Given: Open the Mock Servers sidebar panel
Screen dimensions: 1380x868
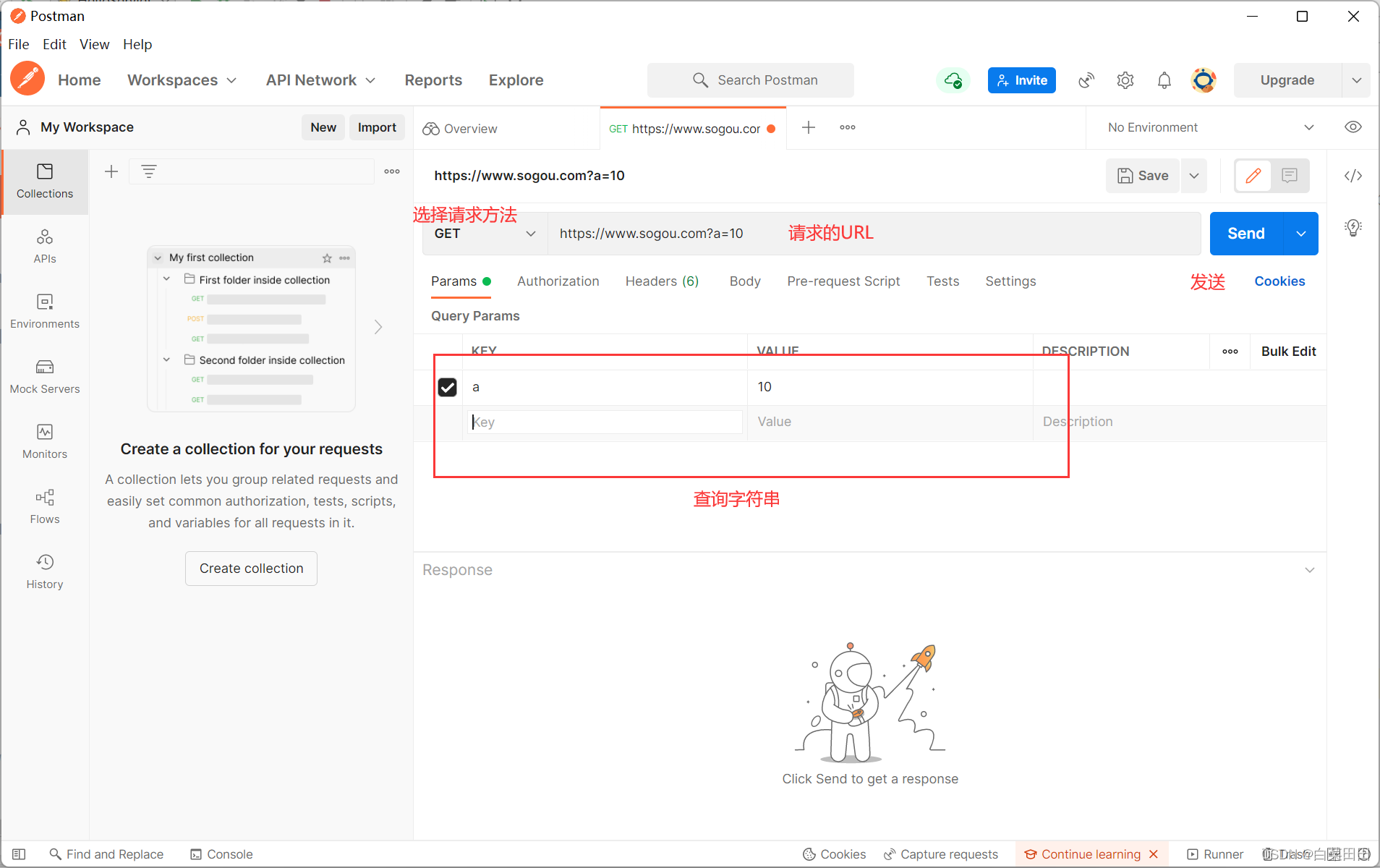Looking at the screenshot, I should (x=45, y=377).
